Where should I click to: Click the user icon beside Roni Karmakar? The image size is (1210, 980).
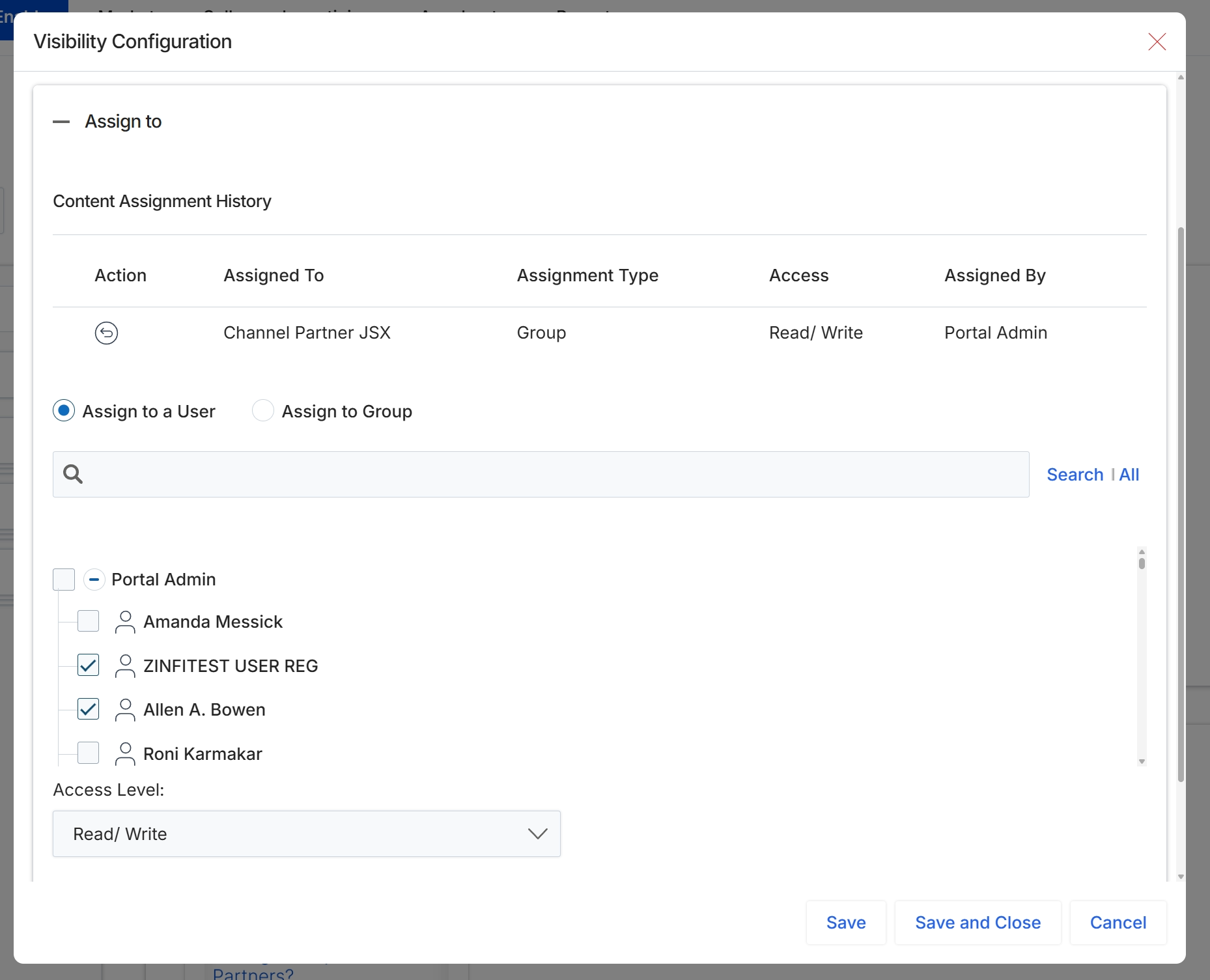coord(125,754)
